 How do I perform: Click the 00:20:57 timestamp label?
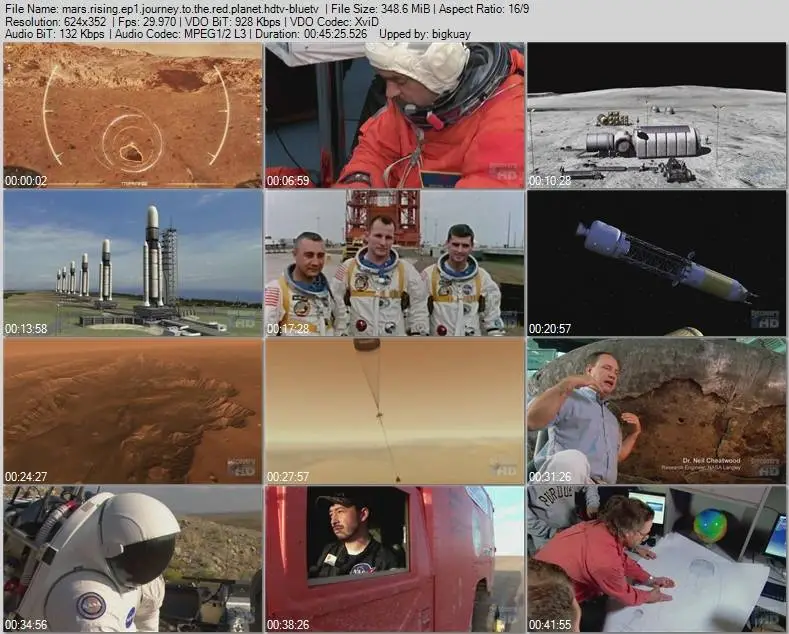[550, 329]
